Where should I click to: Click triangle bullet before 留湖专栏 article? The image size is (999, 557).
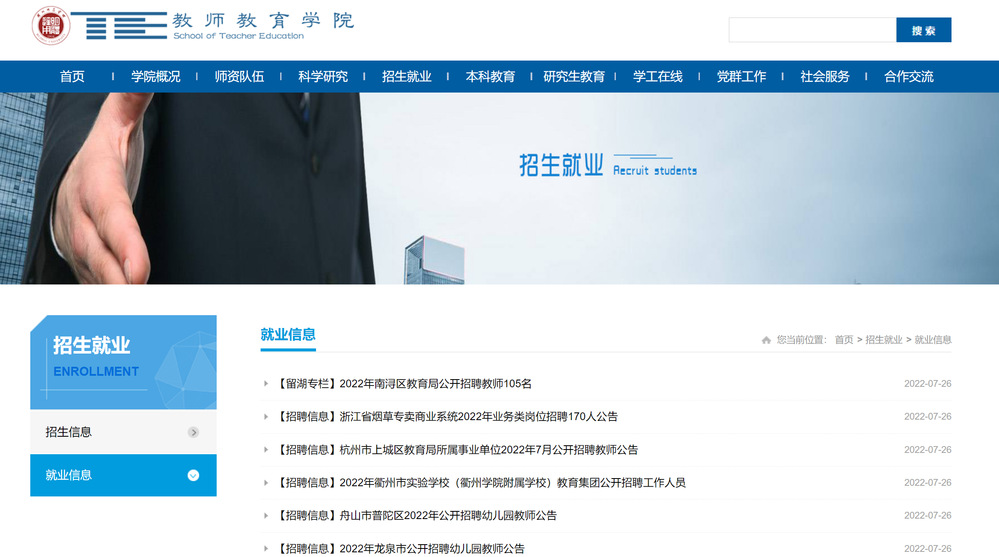coord(266,383)
